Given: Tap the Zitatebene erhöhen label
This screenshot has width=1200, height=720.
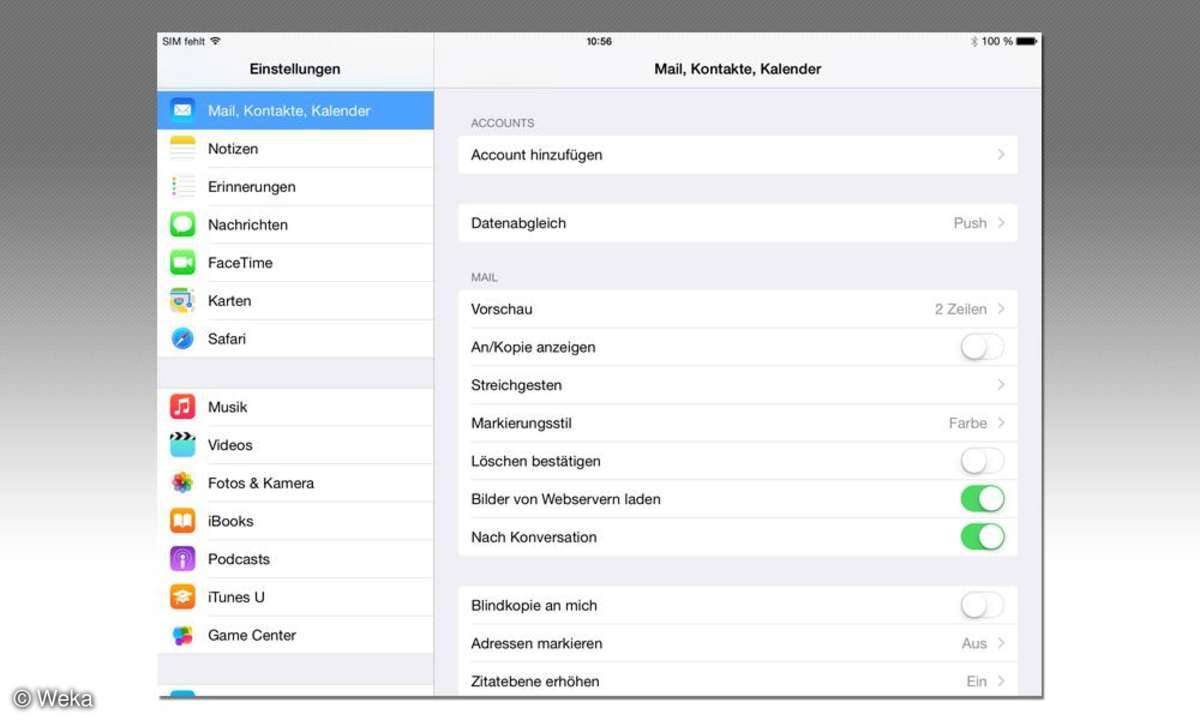Looking at the screenshot, I should pos(535,681).
